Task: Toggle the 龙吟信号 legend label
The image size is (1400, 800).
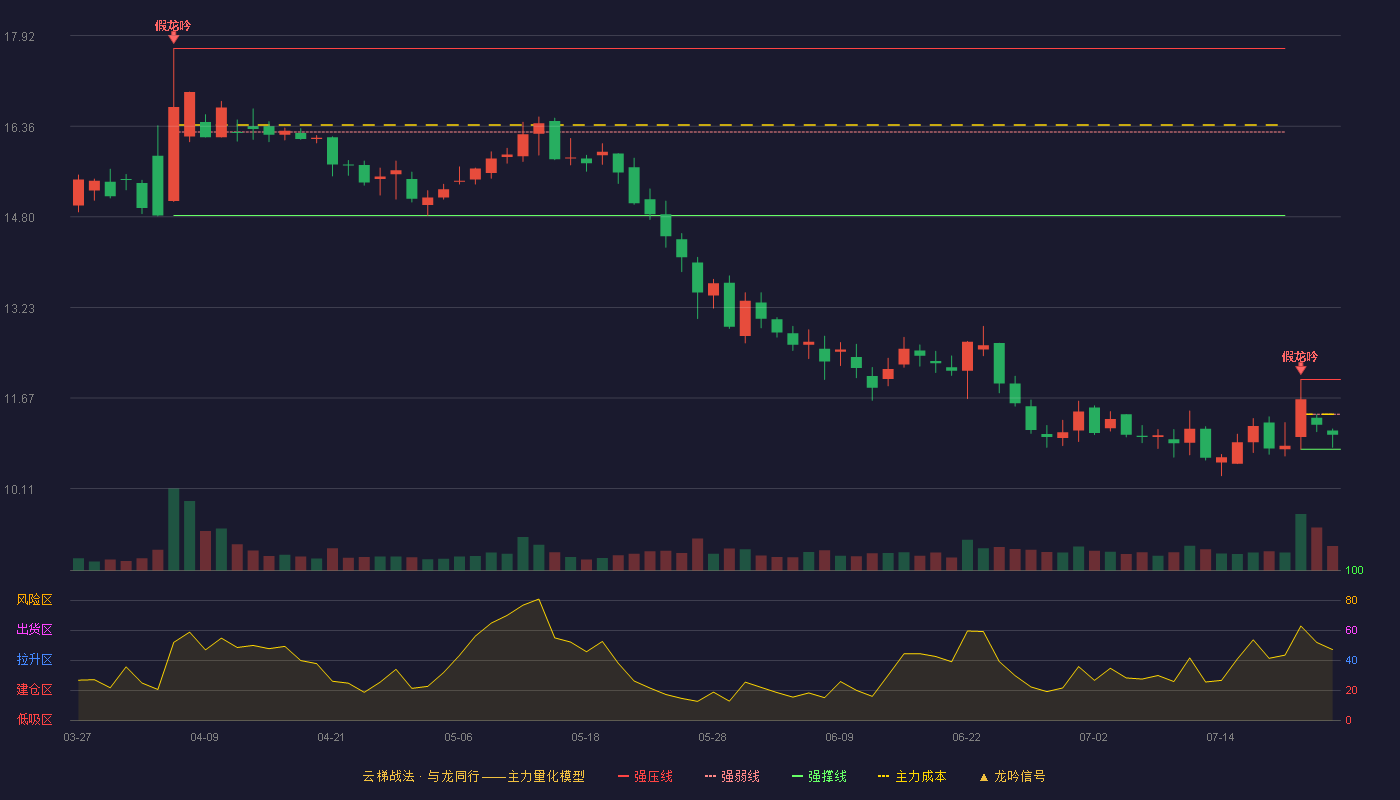Action: click(x=1020, y=776)
